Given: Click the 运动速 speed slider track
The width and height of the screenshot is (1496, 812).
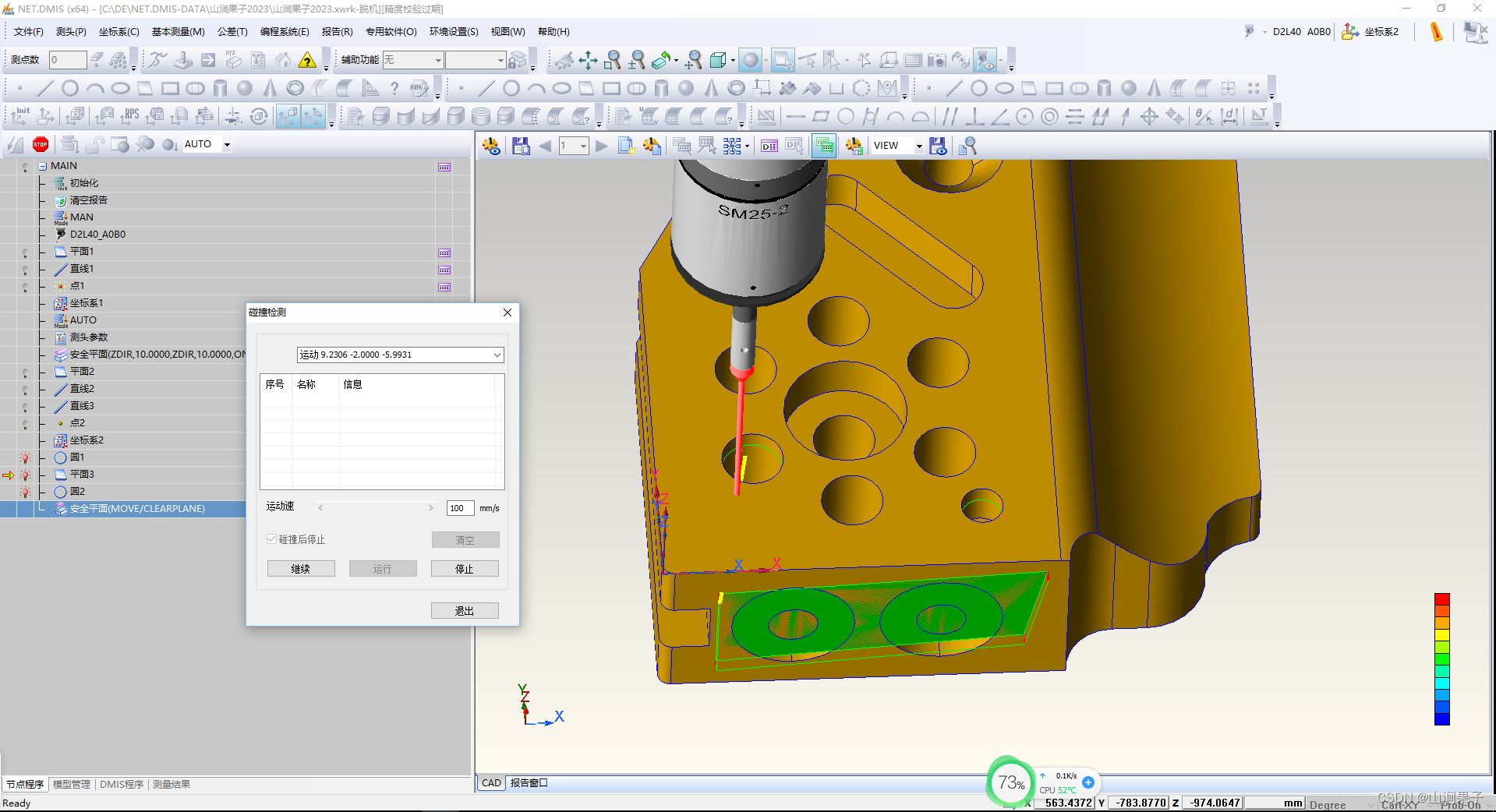Looking at the screenshot, I should [376, 508].
